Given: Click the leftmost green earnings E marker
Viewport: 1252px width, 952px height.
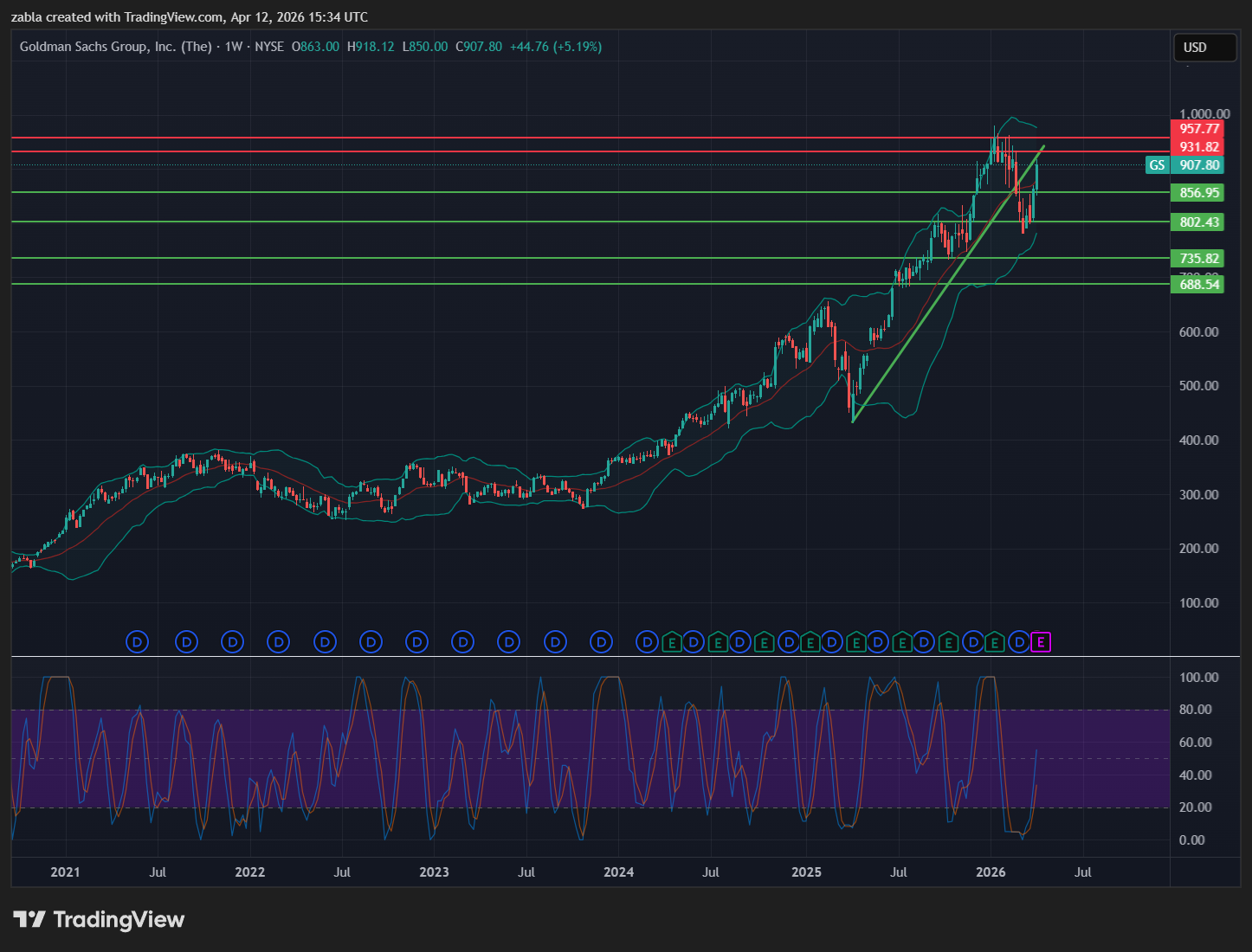Looking at the screenshot, I should coord(671,642).
